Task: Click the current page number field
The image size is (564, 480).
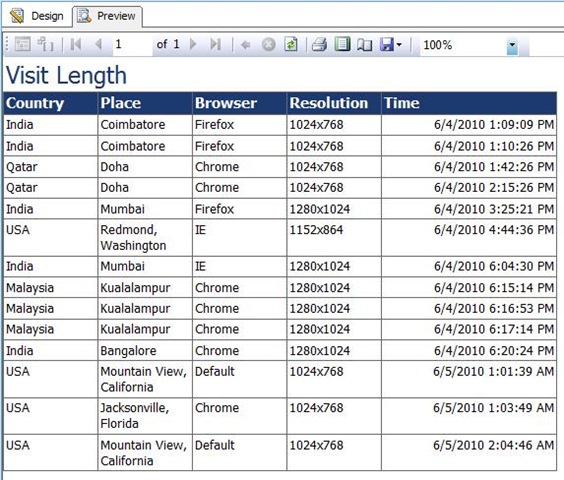Action: pyautogui.click(x=132, y=45)
